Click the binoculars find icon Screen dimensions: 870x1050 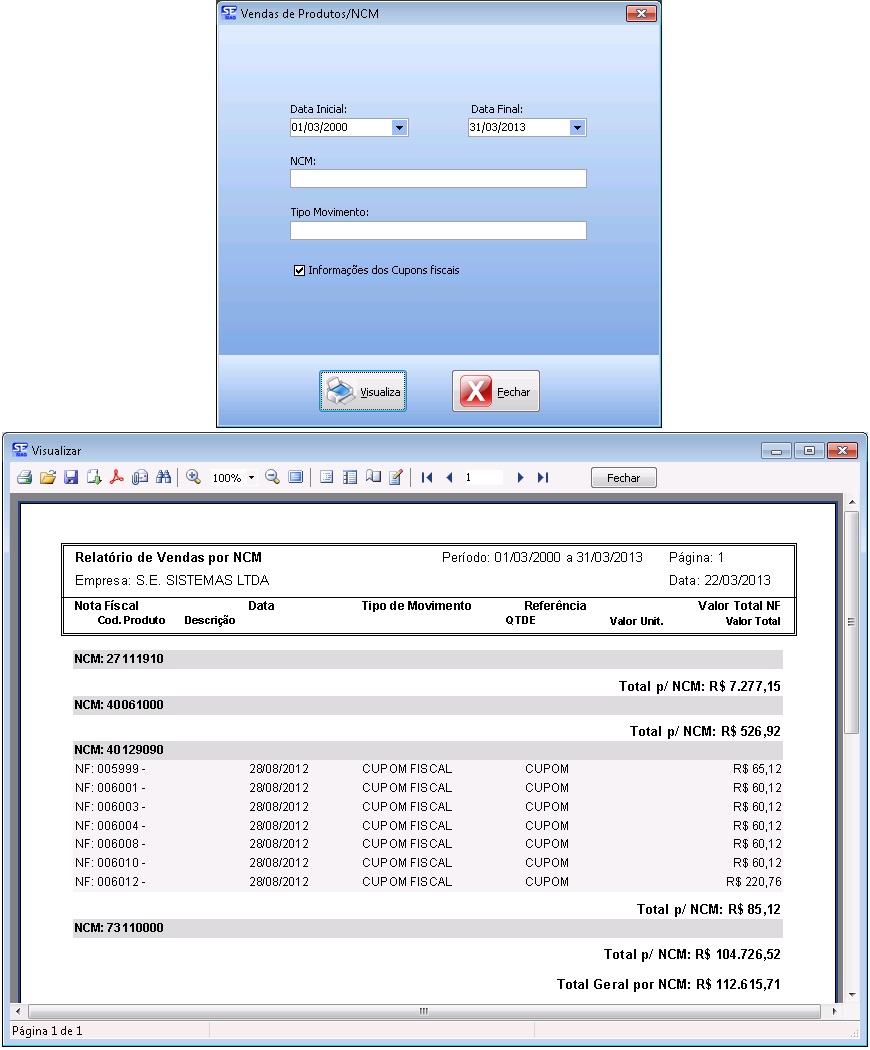[163, 478]
